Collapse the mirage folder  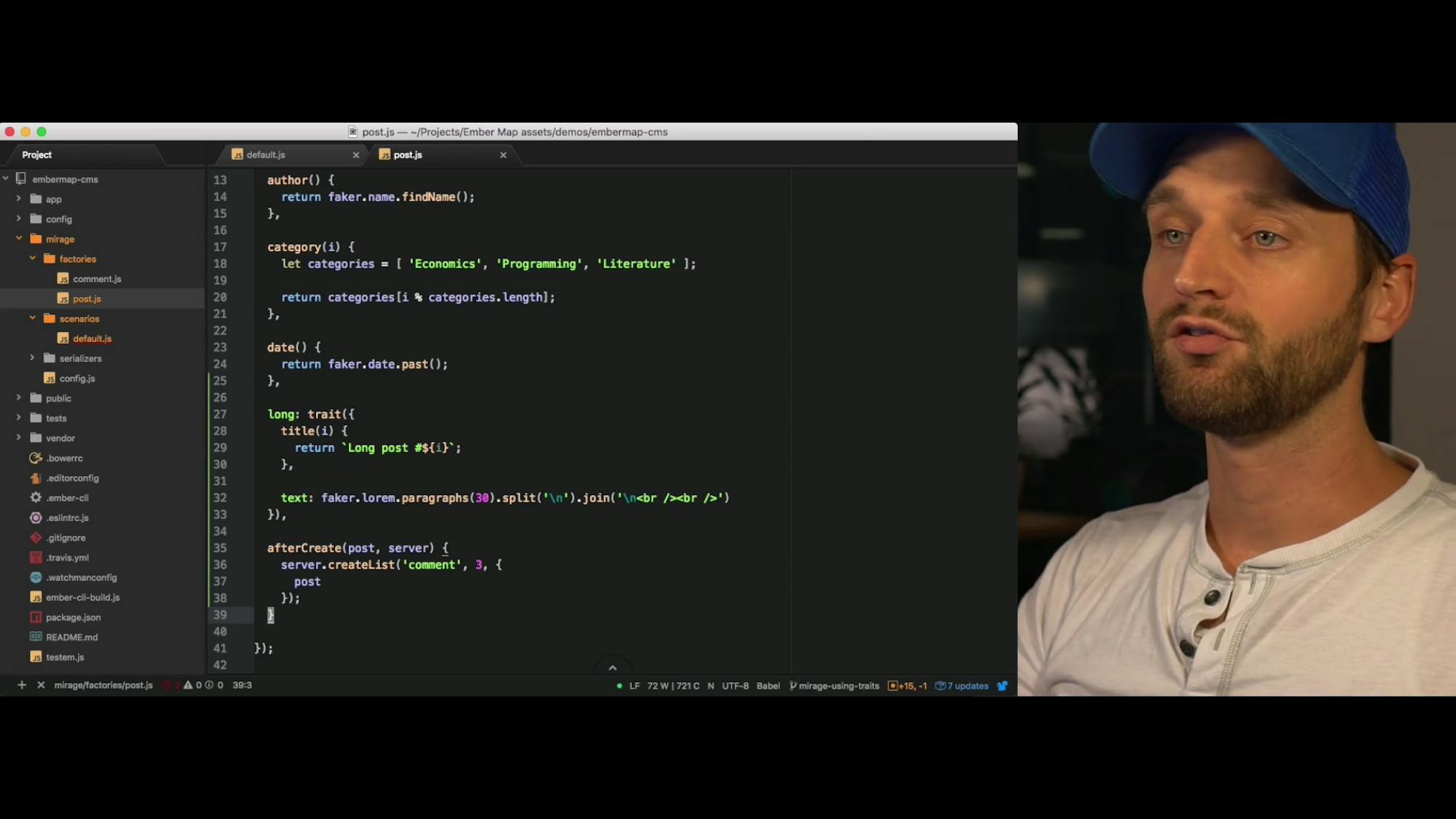pyautogui.click(x=19, y=239)
